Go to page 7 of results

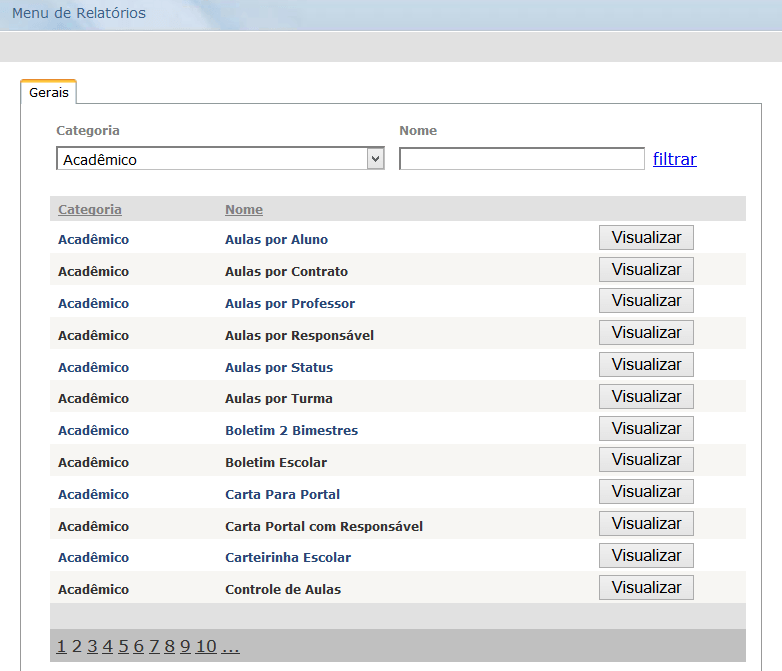click(x=154, y=646)
